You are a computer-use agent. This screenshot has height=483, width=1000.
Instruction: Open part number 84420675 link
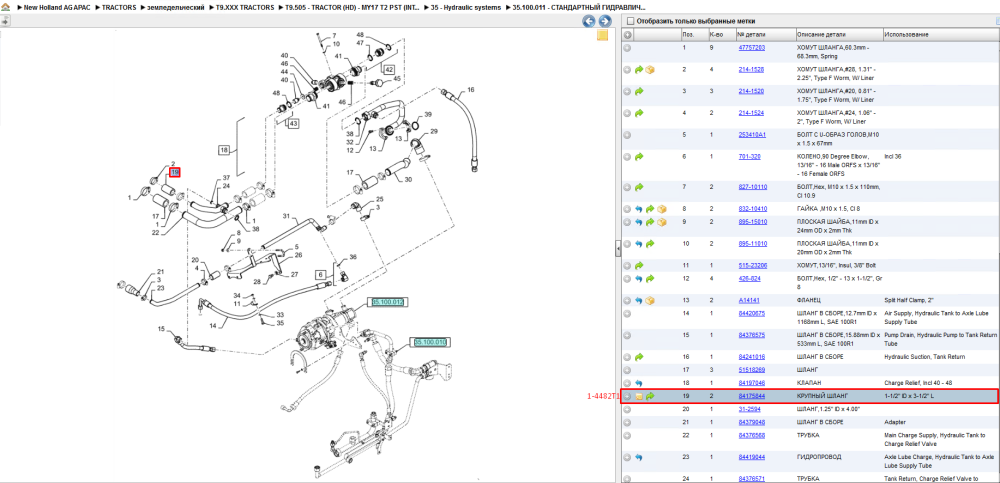[x=751, y=313]
